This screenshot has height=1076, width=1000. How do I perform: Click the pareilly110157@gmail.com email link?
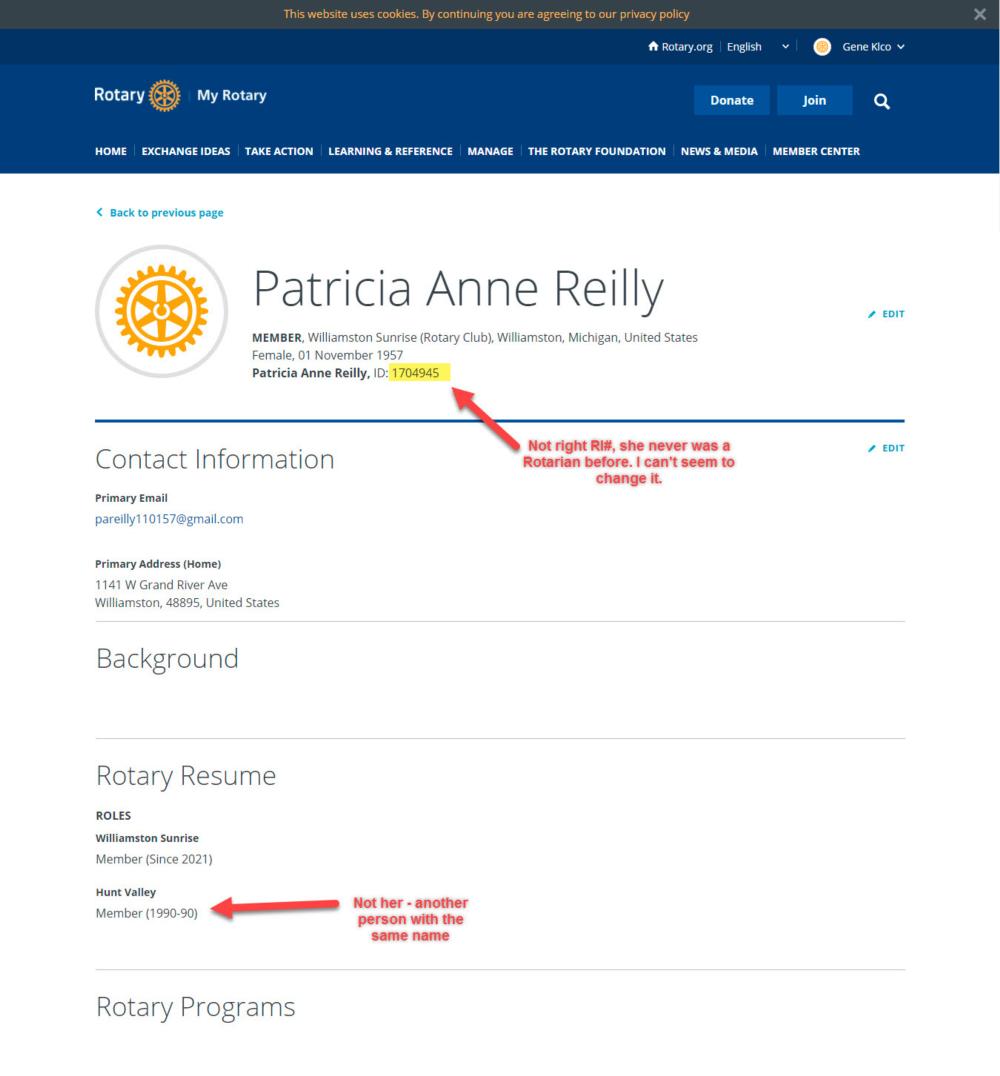click(x=169, y=519)
